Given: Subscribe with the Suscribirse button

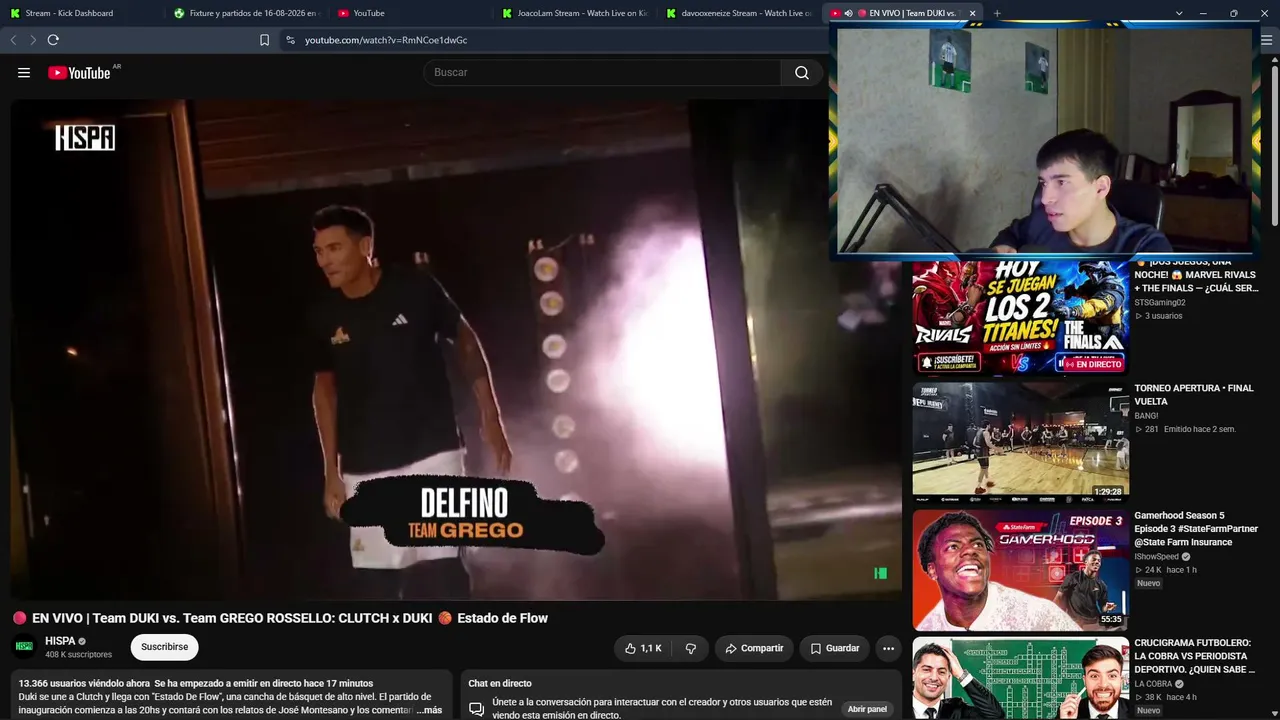Looking at the screenshot, I should 164,647.
